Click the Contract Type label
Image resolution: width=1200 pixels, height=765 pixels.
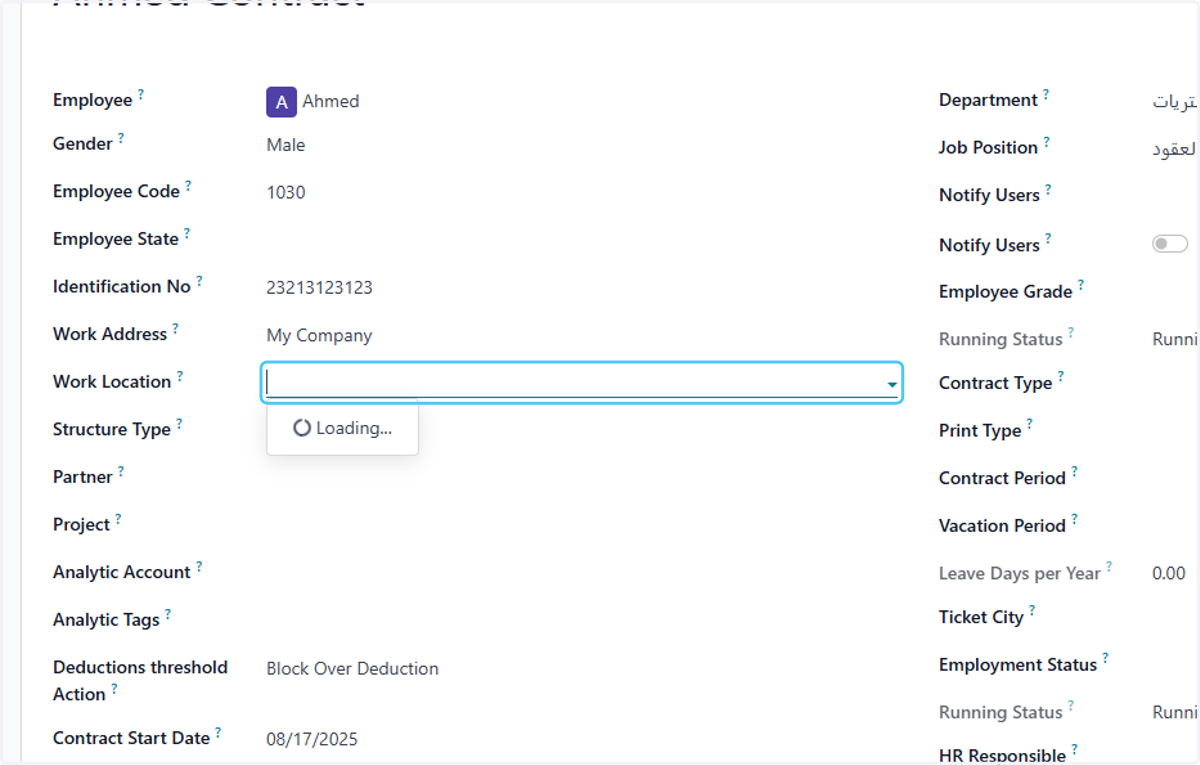coord(996,383)
